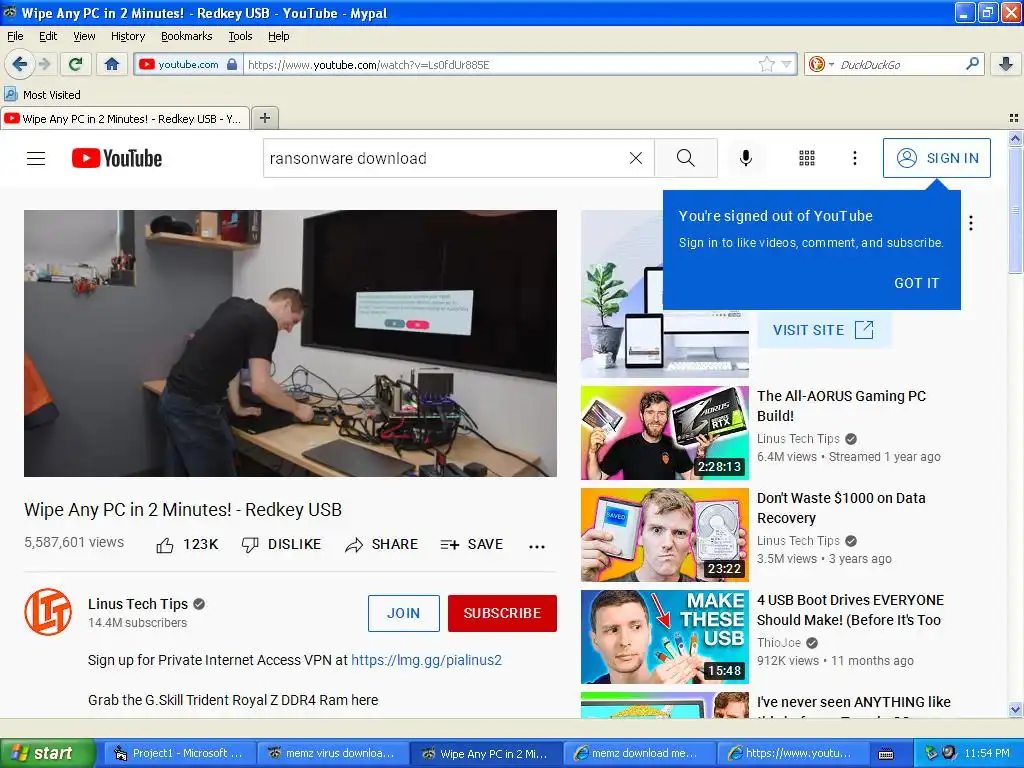Screen dimensions: 1024x768
Task: Open the Tools menu
Action: click(240, 36)
